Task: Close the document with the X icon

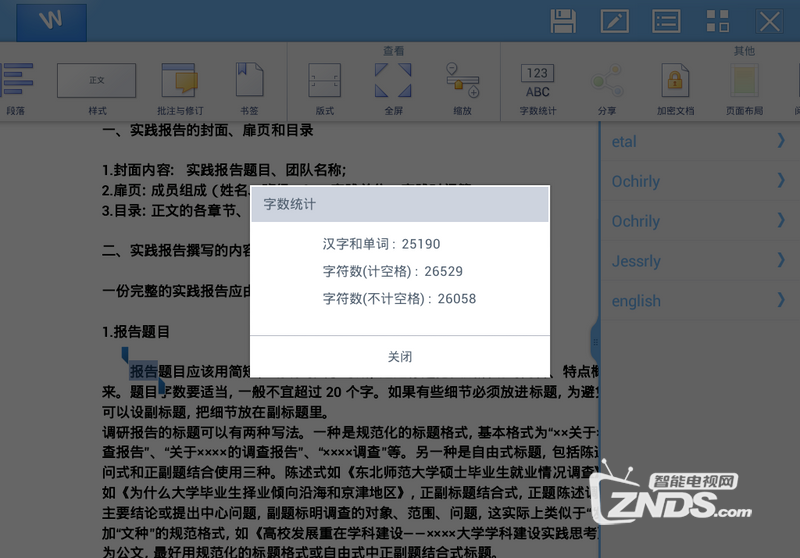Action: 769,21
